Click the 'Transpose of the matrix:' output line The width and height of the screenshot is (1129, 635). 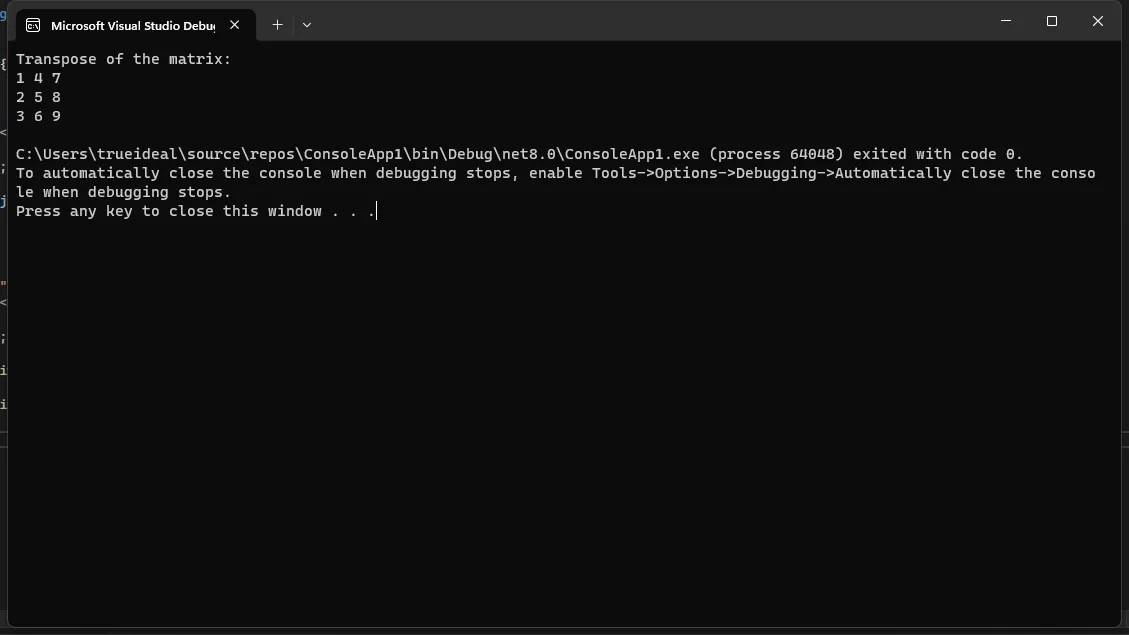[123, 59]
